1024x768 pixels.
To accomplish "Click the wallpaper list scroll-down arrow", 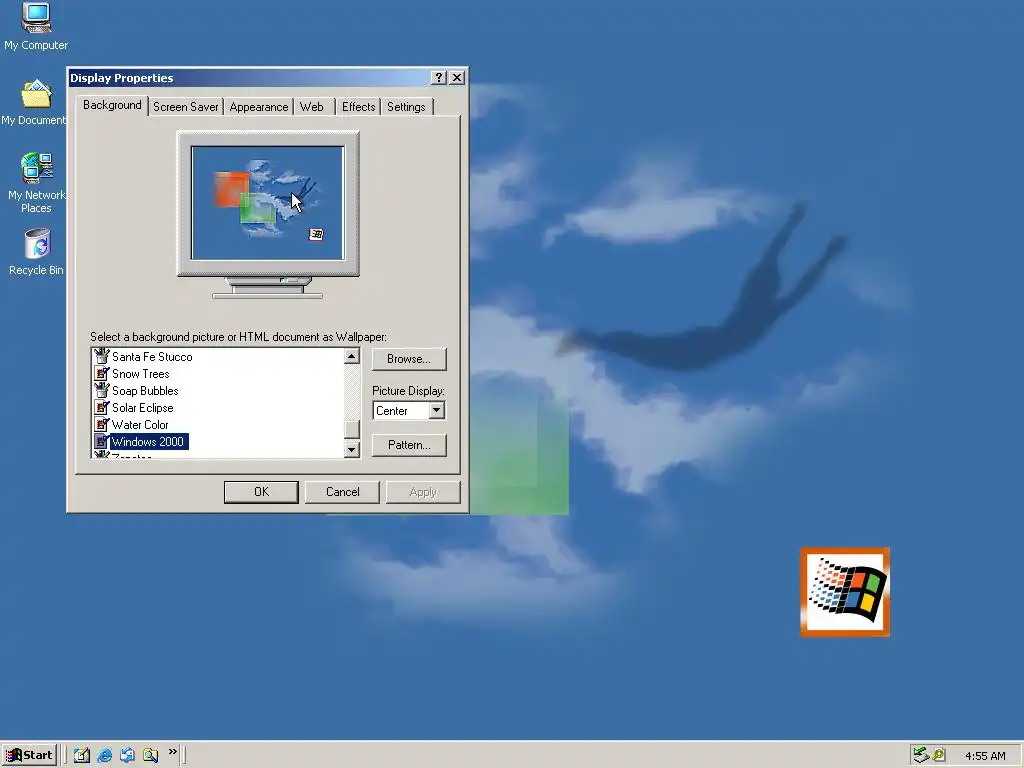I will (x=352, y=449).
